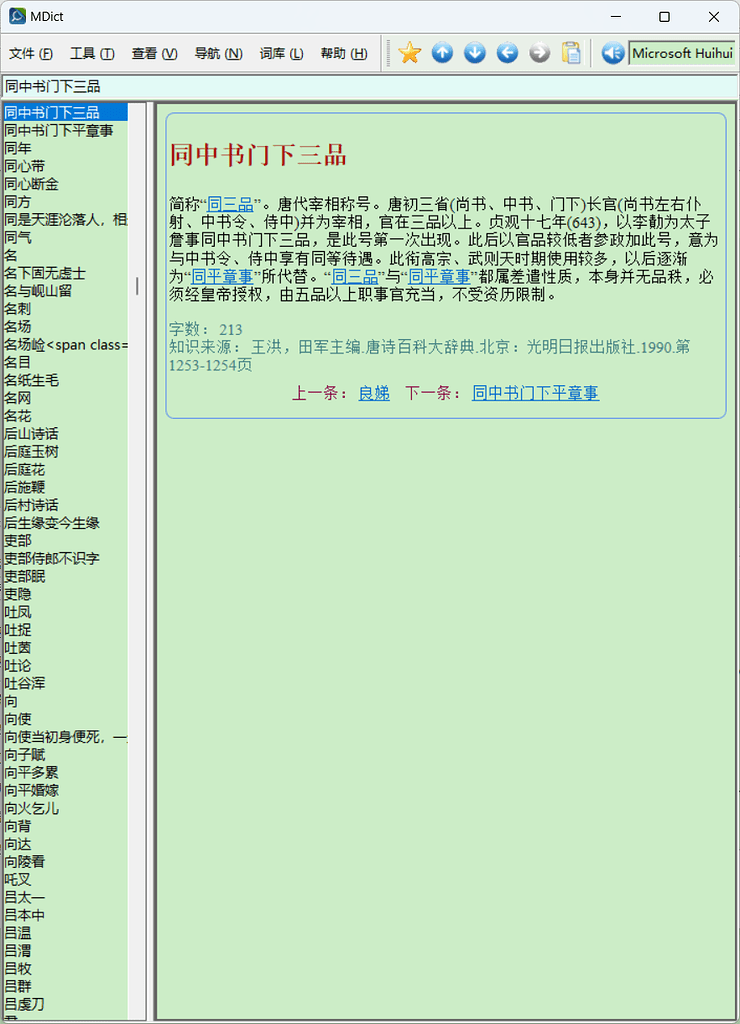The width and height of the screenshot is (740, 1024).
Task: Click the favorites star icon
Action: pos(410,53)
